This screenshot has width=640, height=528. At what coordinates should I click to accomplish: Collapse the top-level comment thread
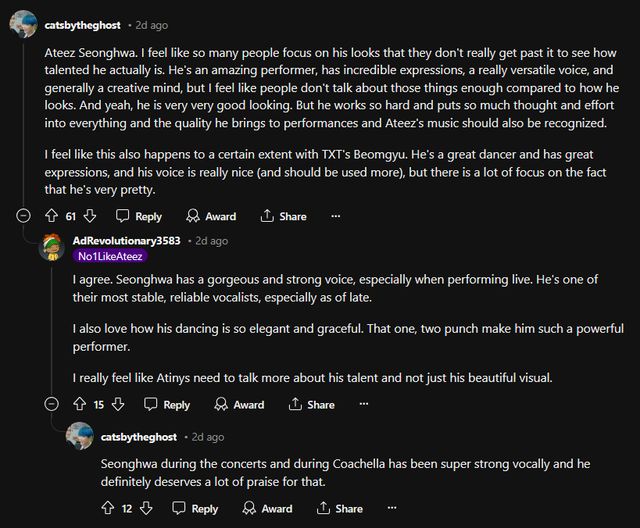point(24,216)
